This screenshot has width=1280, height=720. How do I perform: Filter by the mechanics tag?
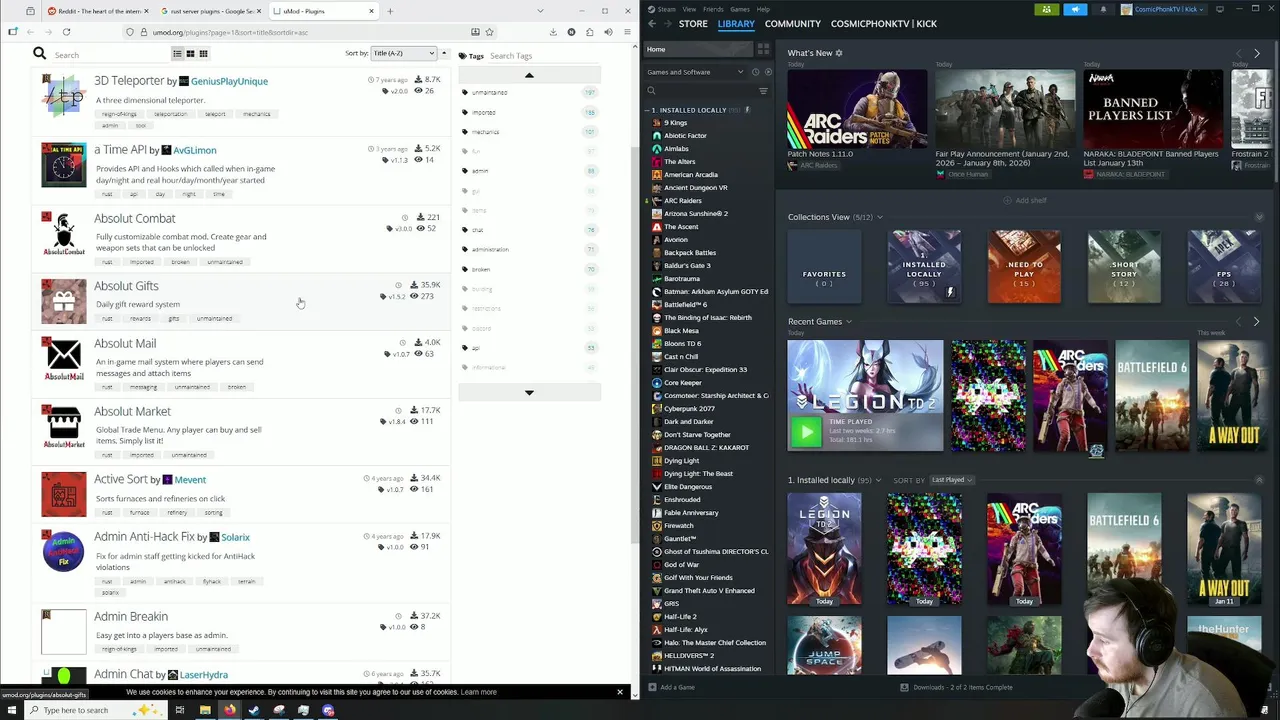click(x=485, y=132)
